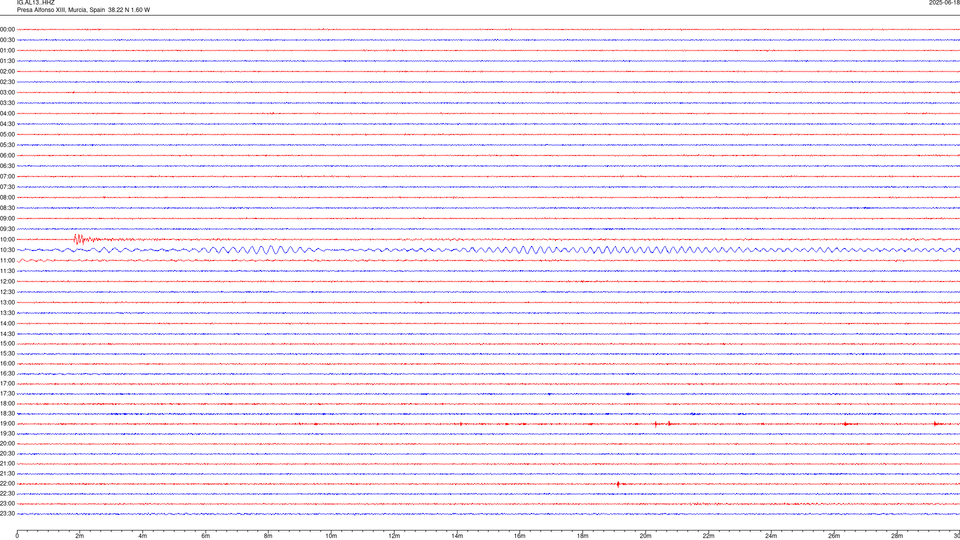Click the 14m tick label on the time axis

coord(457,536)
